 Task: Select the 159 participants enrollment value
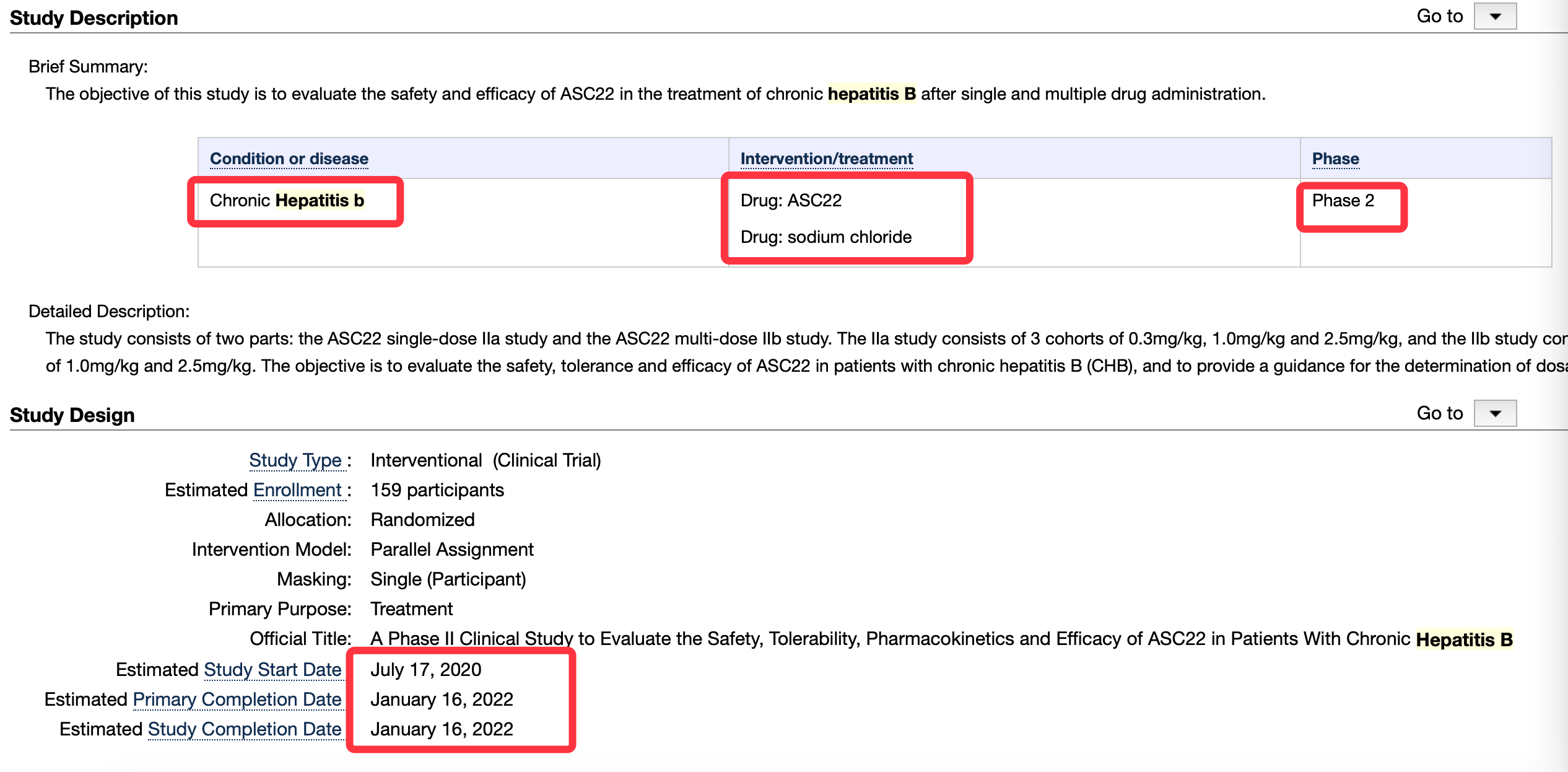pos(437,490)
